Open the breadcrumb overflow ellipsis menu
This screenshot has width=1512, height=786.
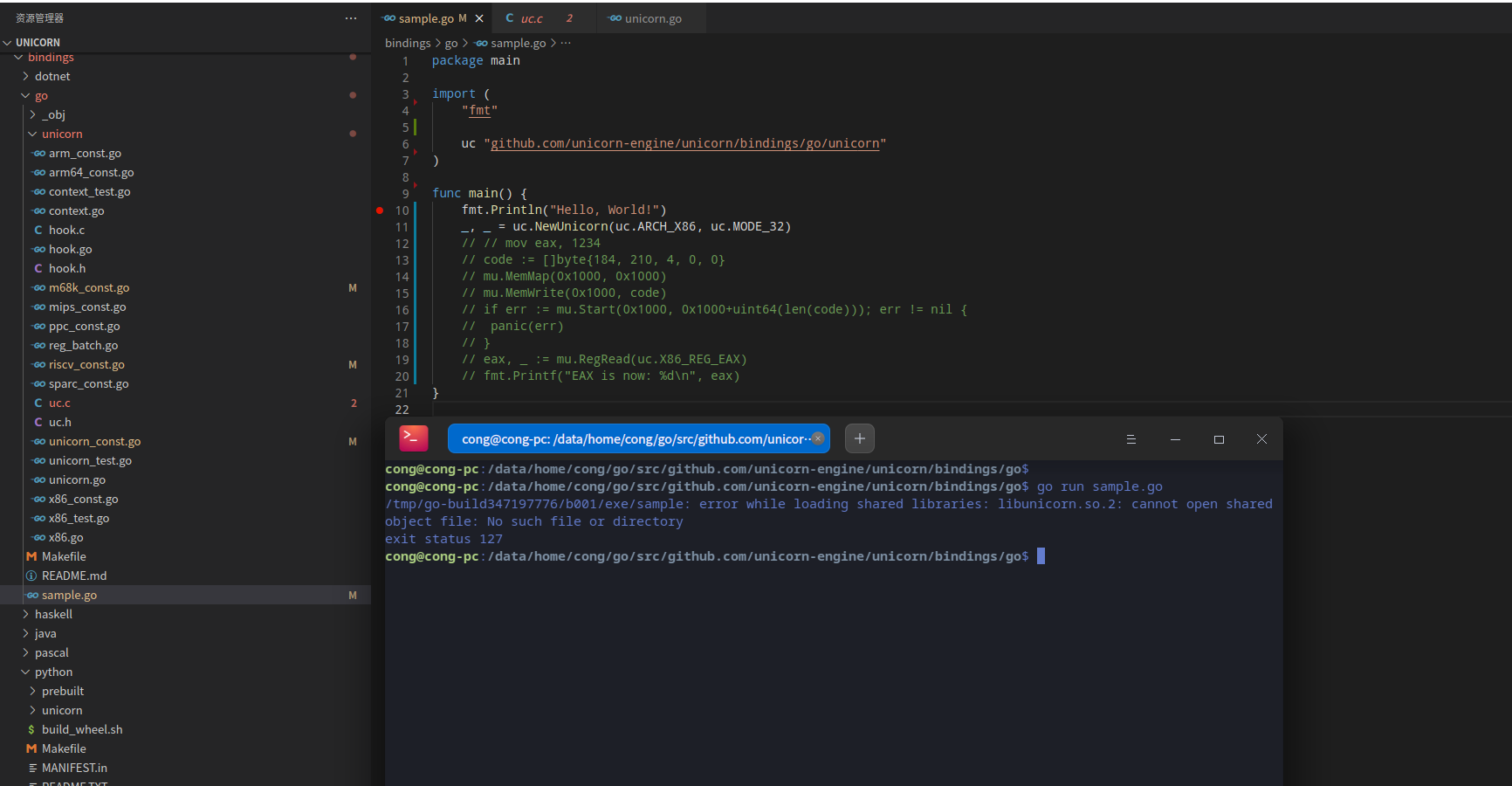pyautogui.click(x=567, y=42)
